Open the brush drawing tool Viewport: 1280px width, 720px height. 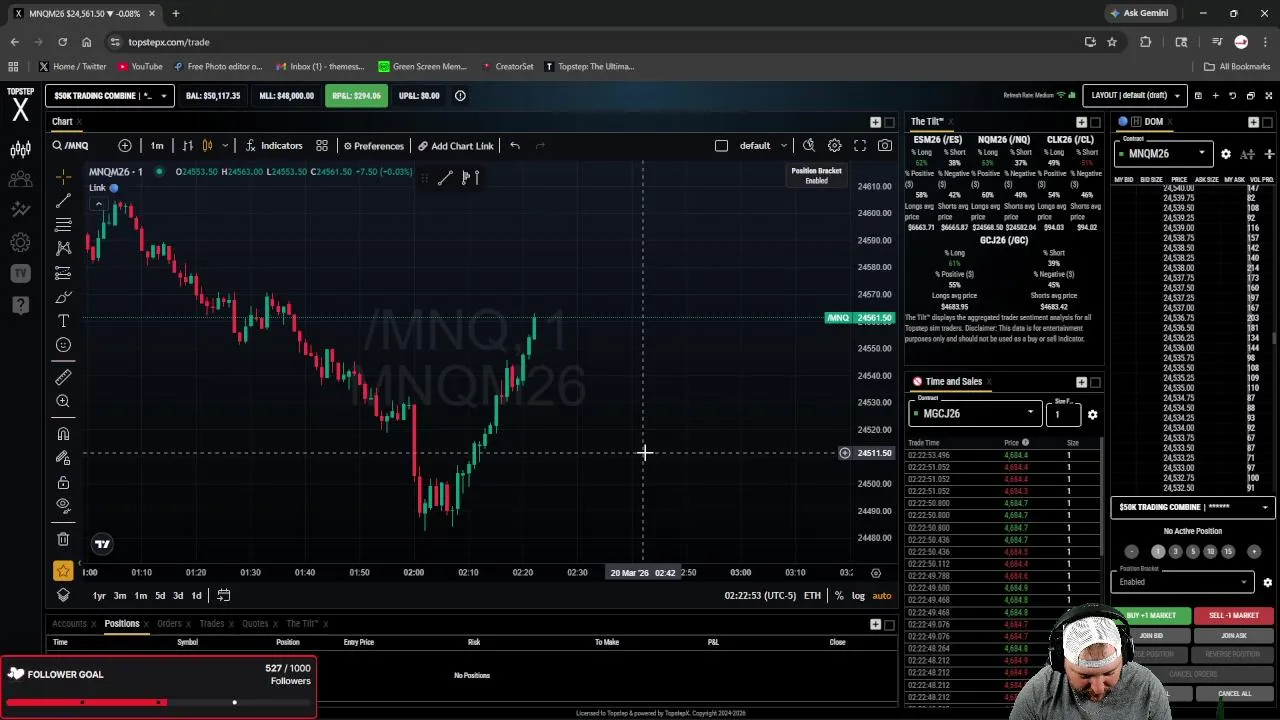63,297
